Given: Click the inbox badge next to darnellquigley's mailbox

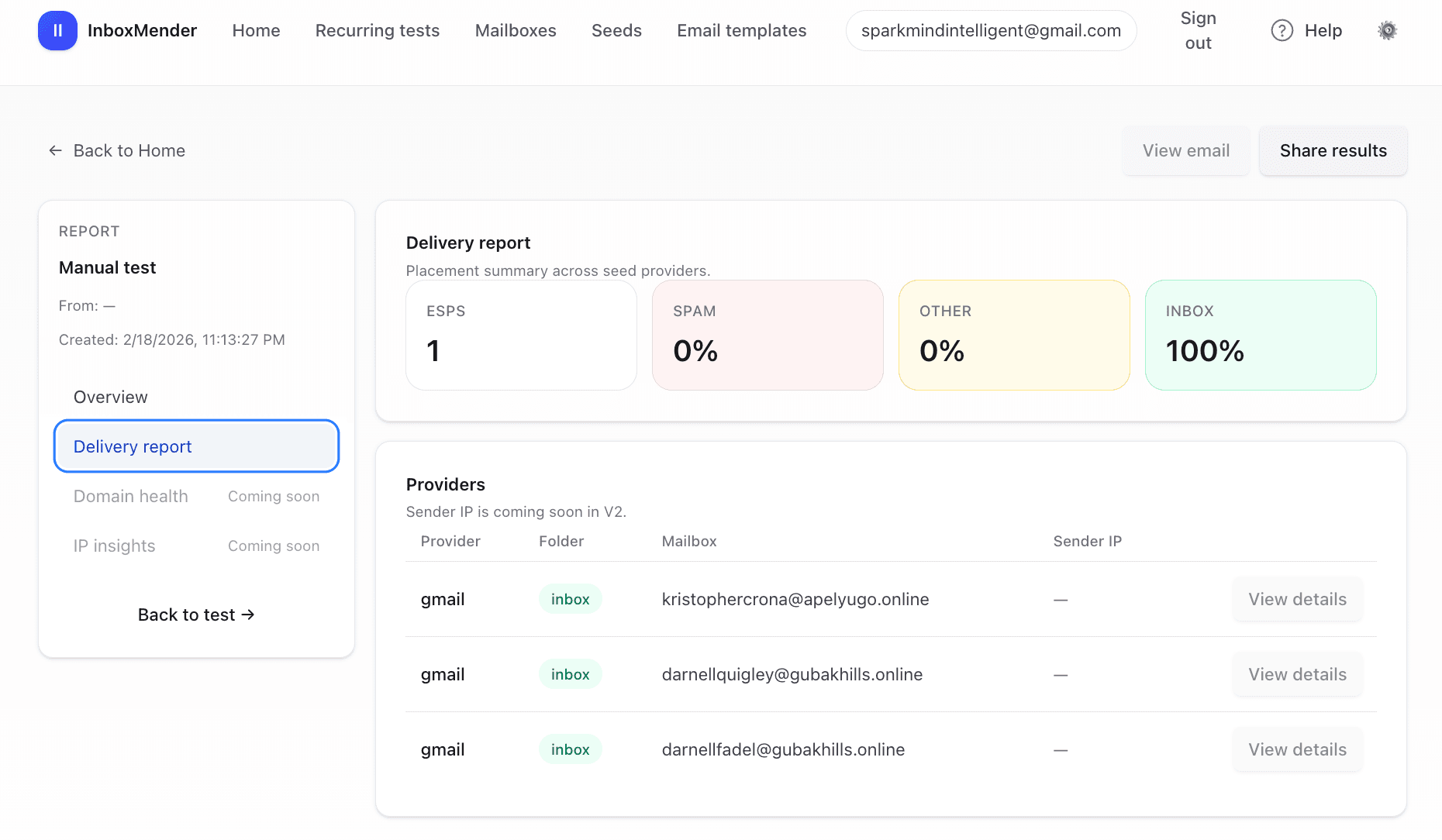Looking at the screenshot, I should pos(570,674).
